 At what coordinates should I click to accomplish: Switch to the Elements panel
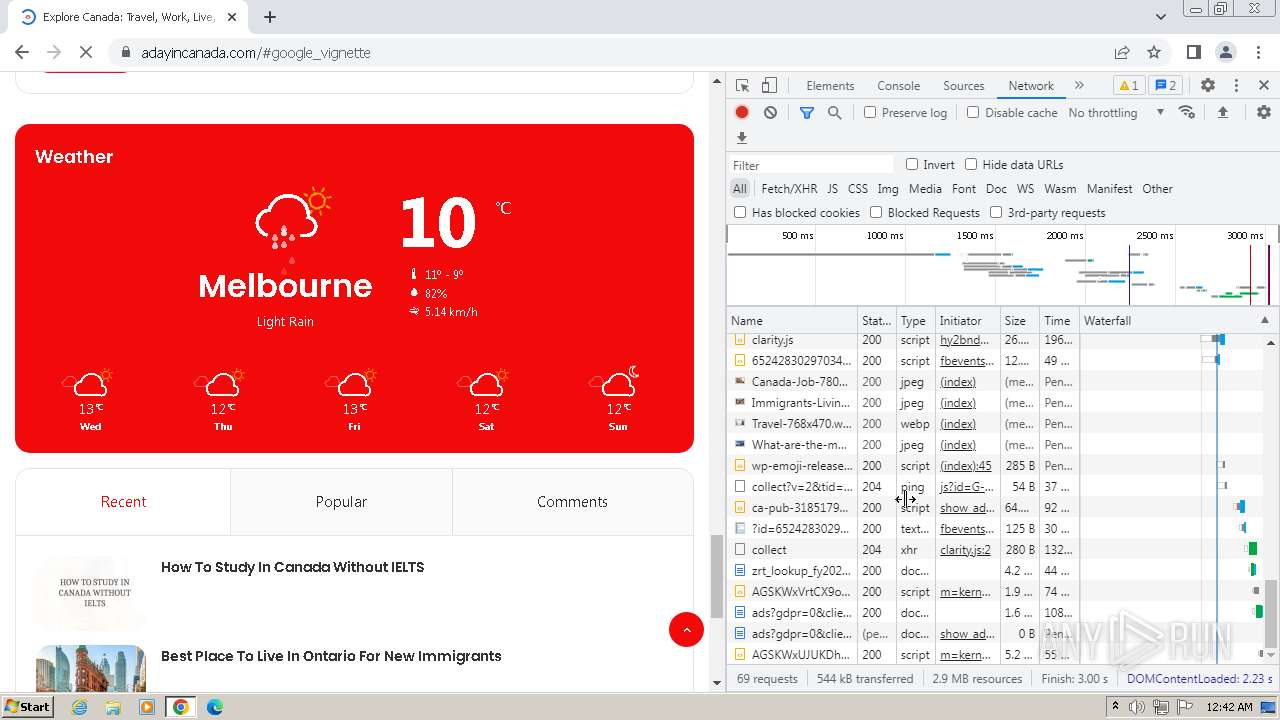[x=830, y=86]
